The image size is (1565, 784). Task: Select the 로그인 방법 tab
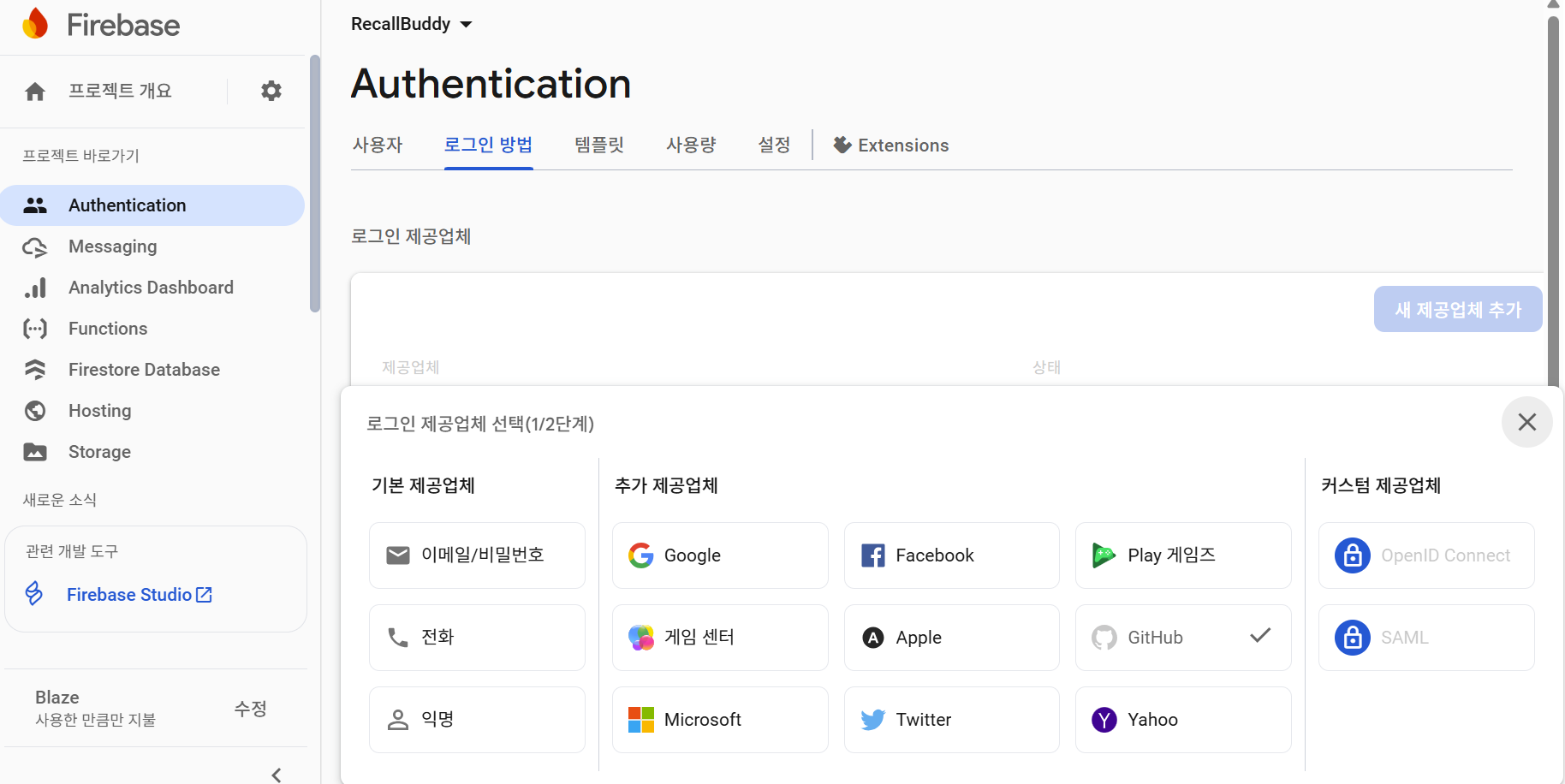pyautogui.click(x=488, y=145)
